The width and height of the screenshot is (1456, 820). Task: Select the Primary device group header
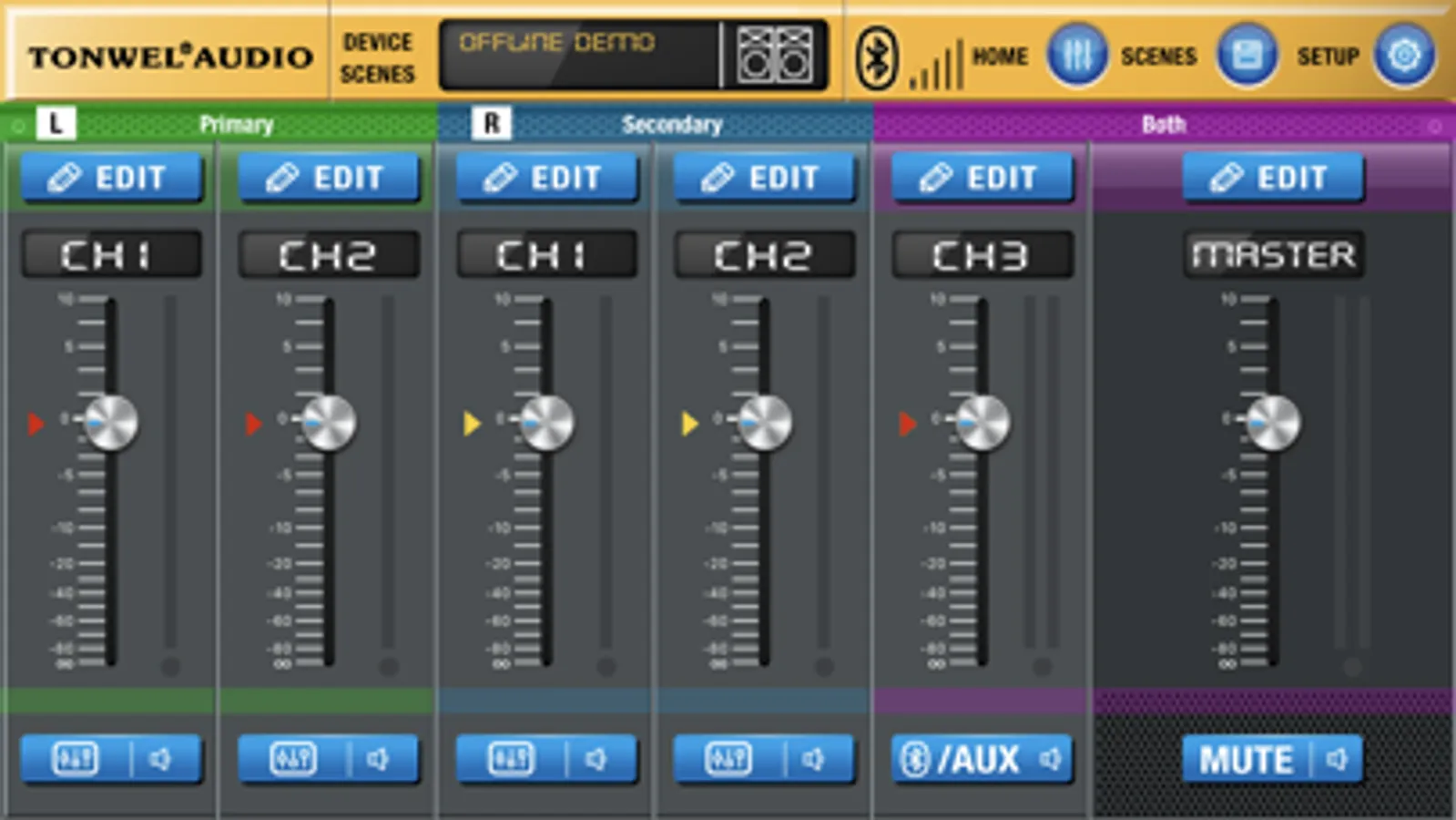[219, 124]
